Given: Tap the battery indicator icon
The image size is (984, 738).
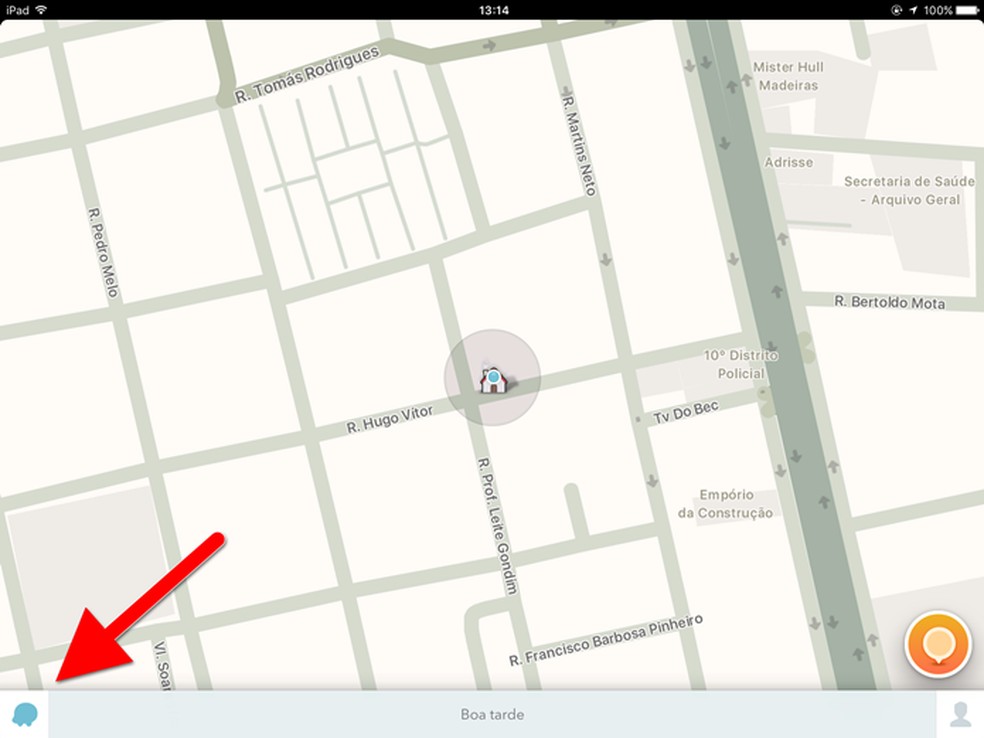Looking at the screenshot, I should 968,10.
